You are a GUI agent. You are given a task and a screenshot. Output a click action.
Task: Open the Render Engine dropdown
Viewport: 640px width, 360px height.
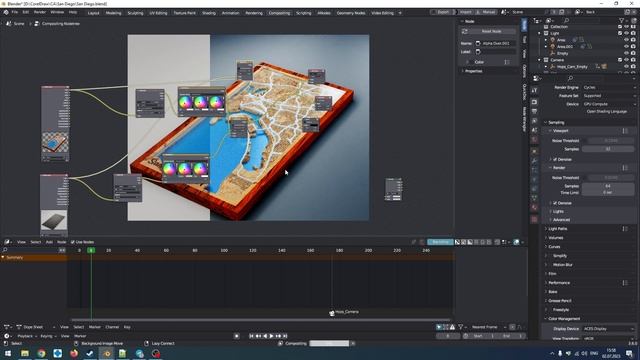point(609,87)
